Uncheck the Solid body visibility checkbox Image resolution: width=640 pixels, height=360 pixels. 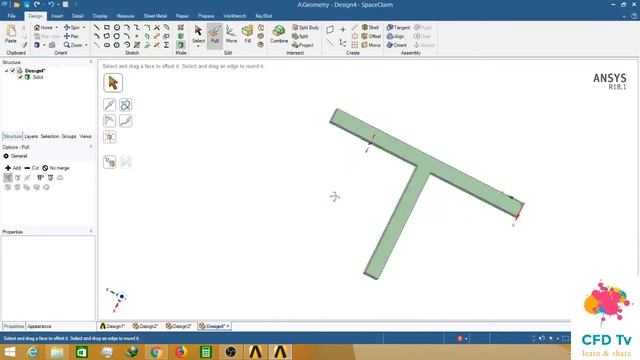click(20, 77)
